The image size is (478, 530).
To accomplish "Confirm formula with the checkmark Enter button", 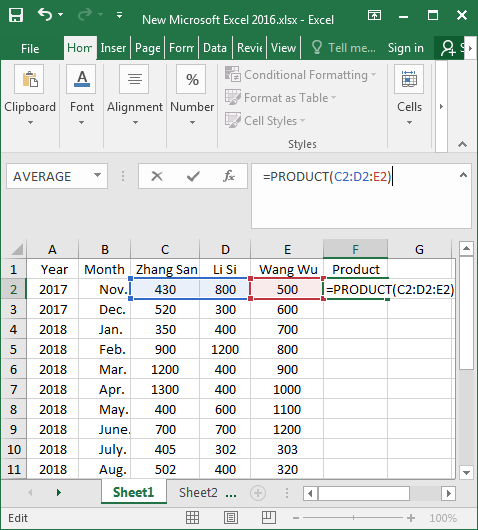I will point(193,176).
